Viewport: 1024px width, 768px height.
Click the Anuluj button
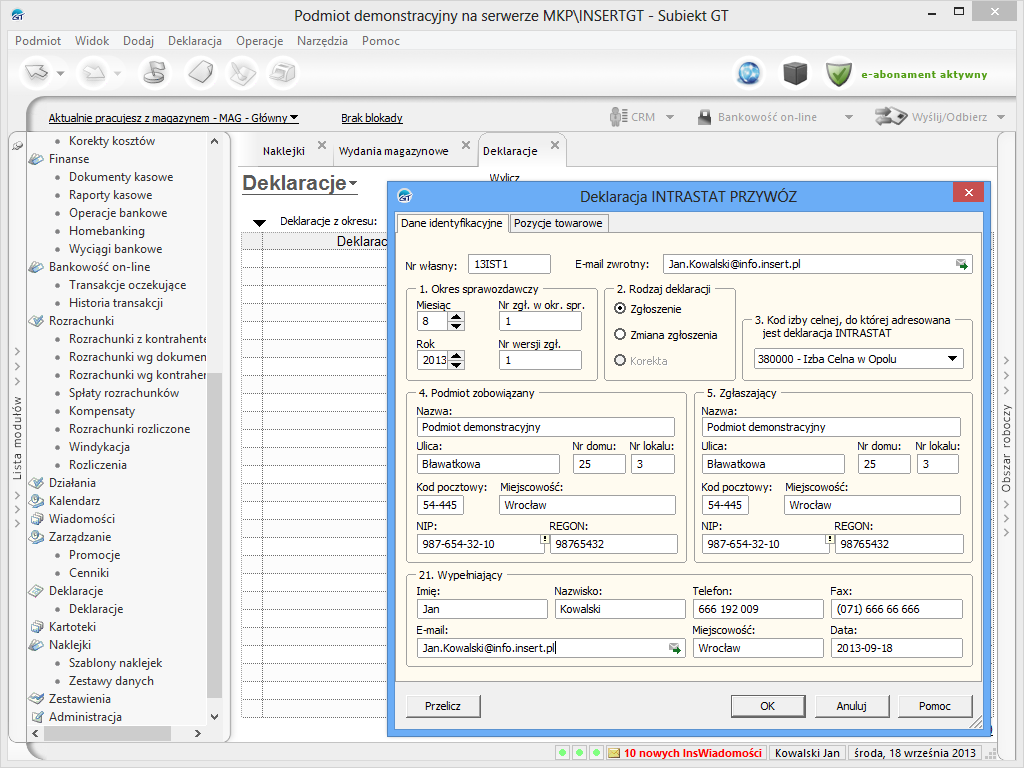pos(851,706)
